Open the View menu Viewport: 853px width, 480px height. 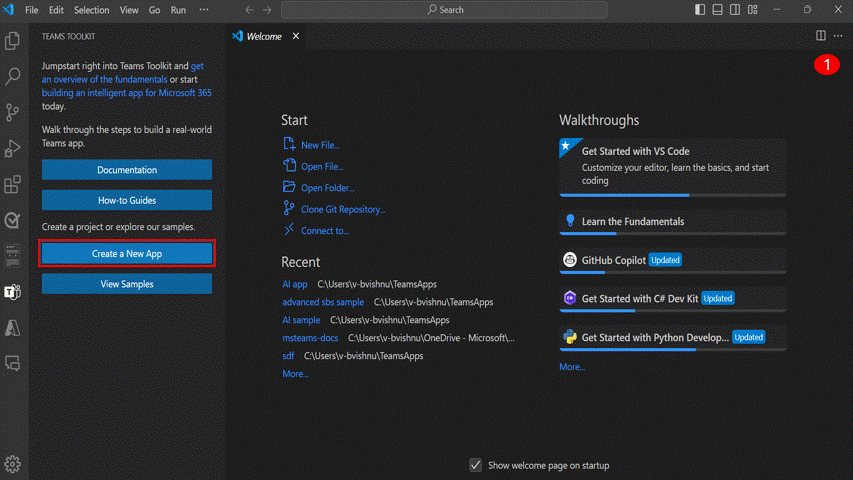(x=129, y=10)
